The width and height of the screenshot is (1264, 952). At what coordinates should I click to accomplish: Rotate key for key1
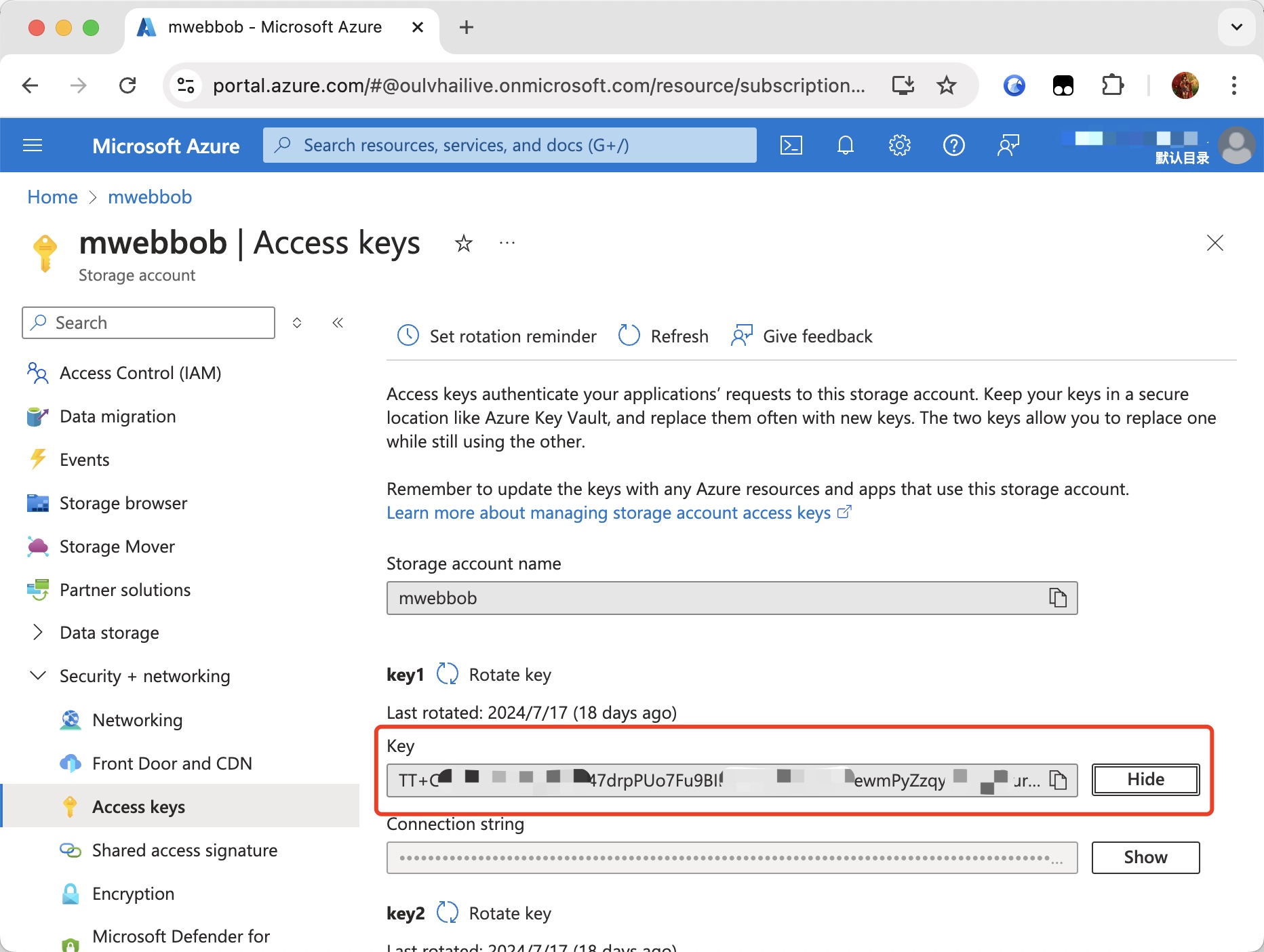point(494,675)
